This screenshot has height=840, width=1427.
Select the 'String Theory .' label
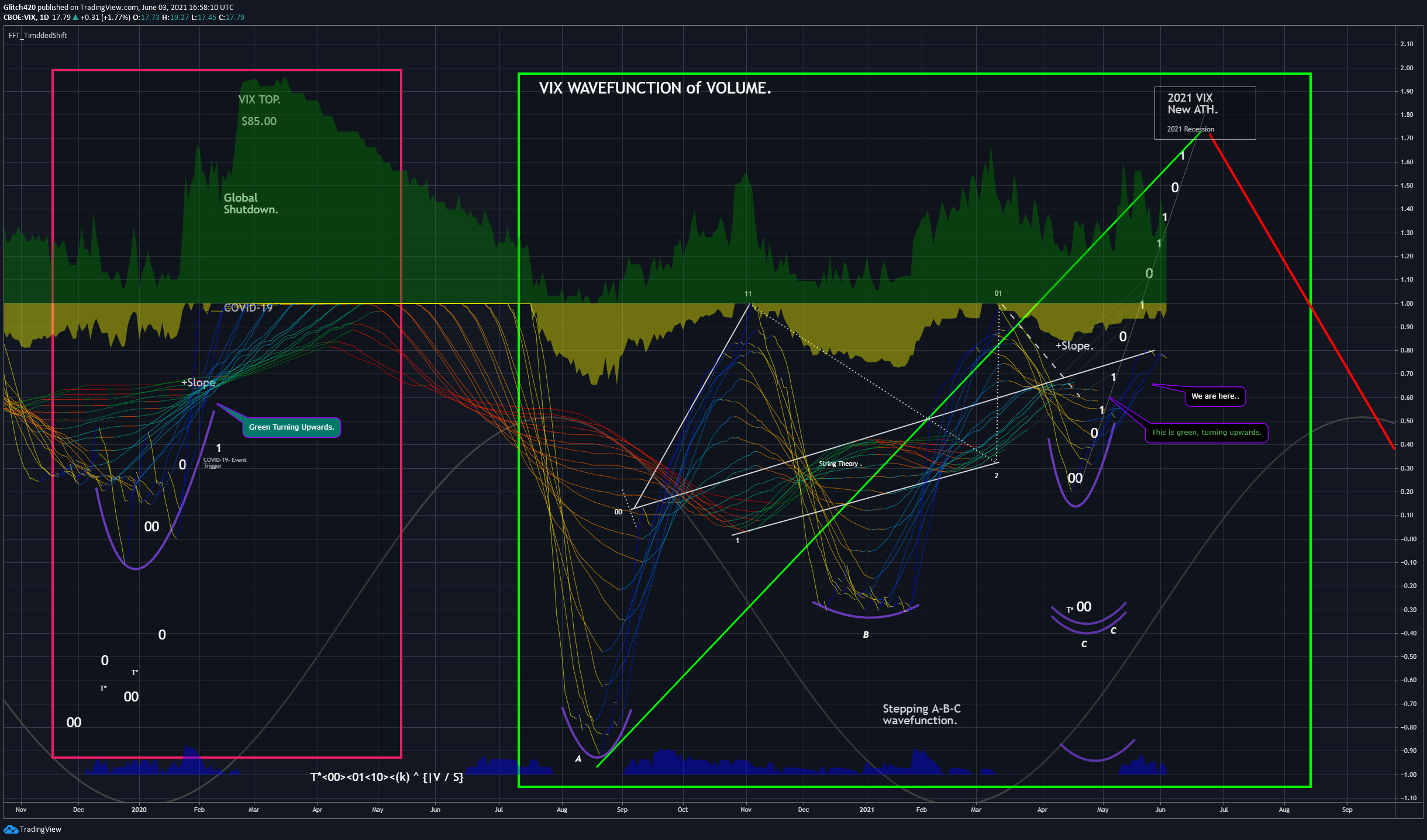[840, 464]
